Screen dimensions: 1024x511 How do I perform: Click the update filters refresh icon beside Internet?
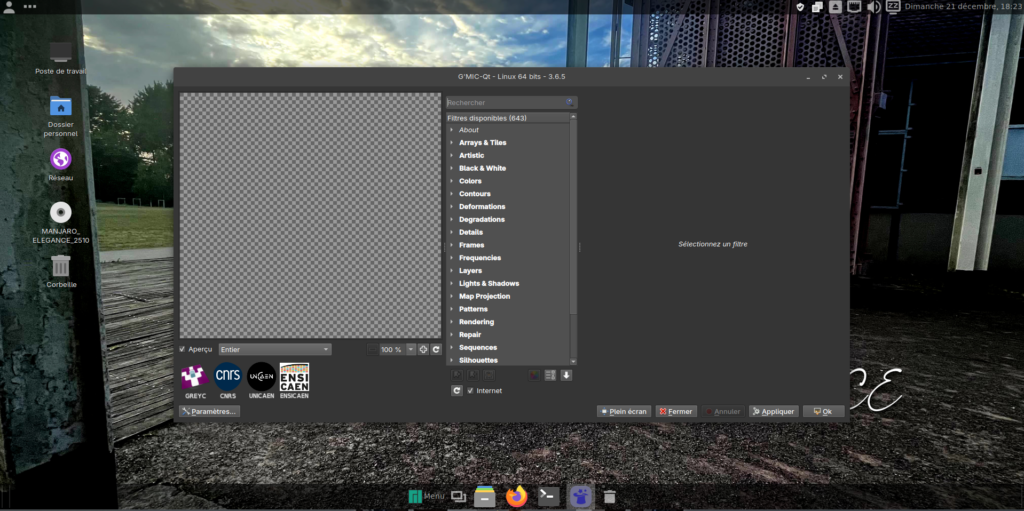457,390
